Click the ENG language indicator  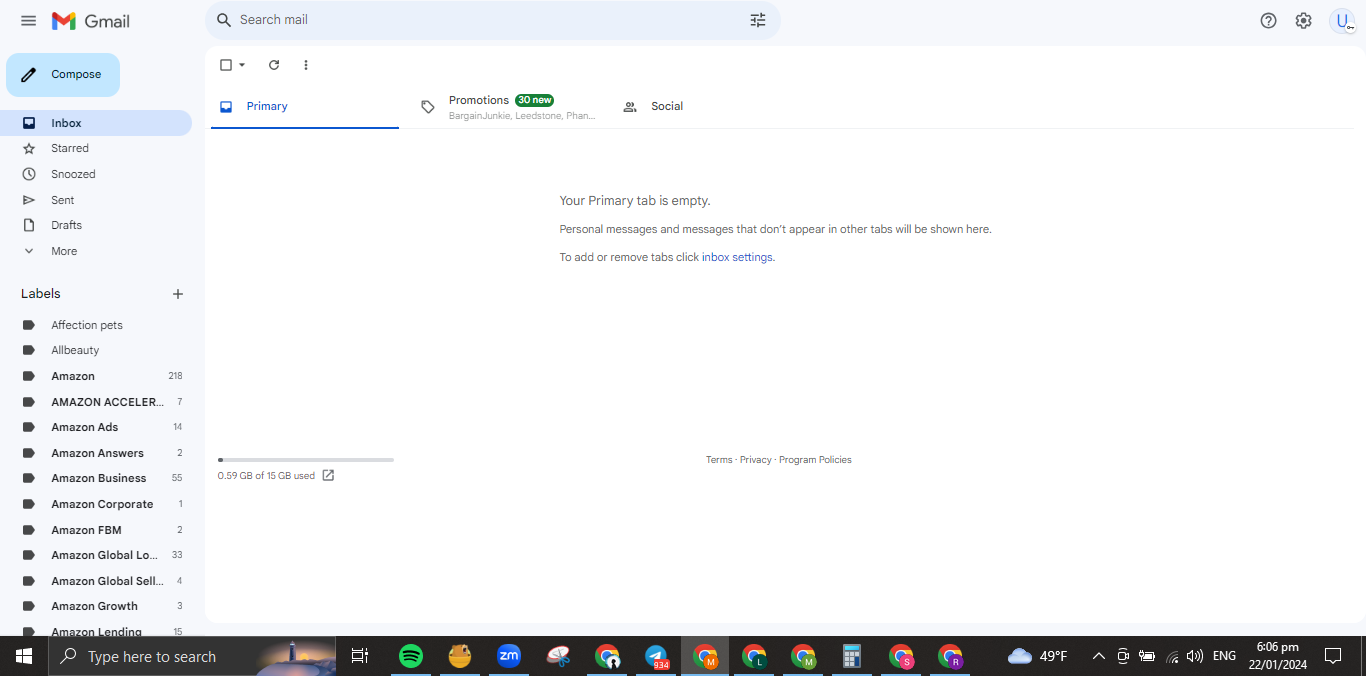tap(1224, 657)
